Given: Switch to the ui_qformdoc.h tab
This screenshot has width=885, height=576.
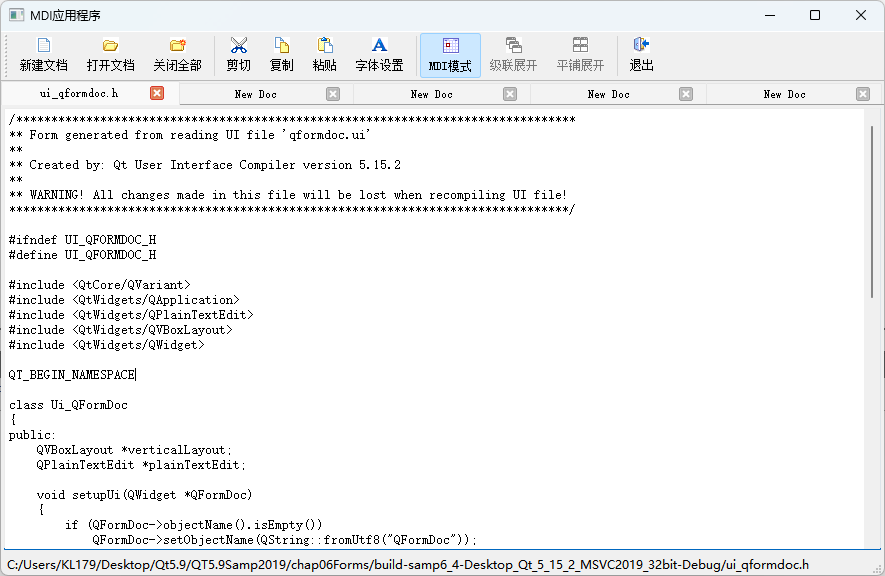Looking at the screenshot, I should coord(79,94).
